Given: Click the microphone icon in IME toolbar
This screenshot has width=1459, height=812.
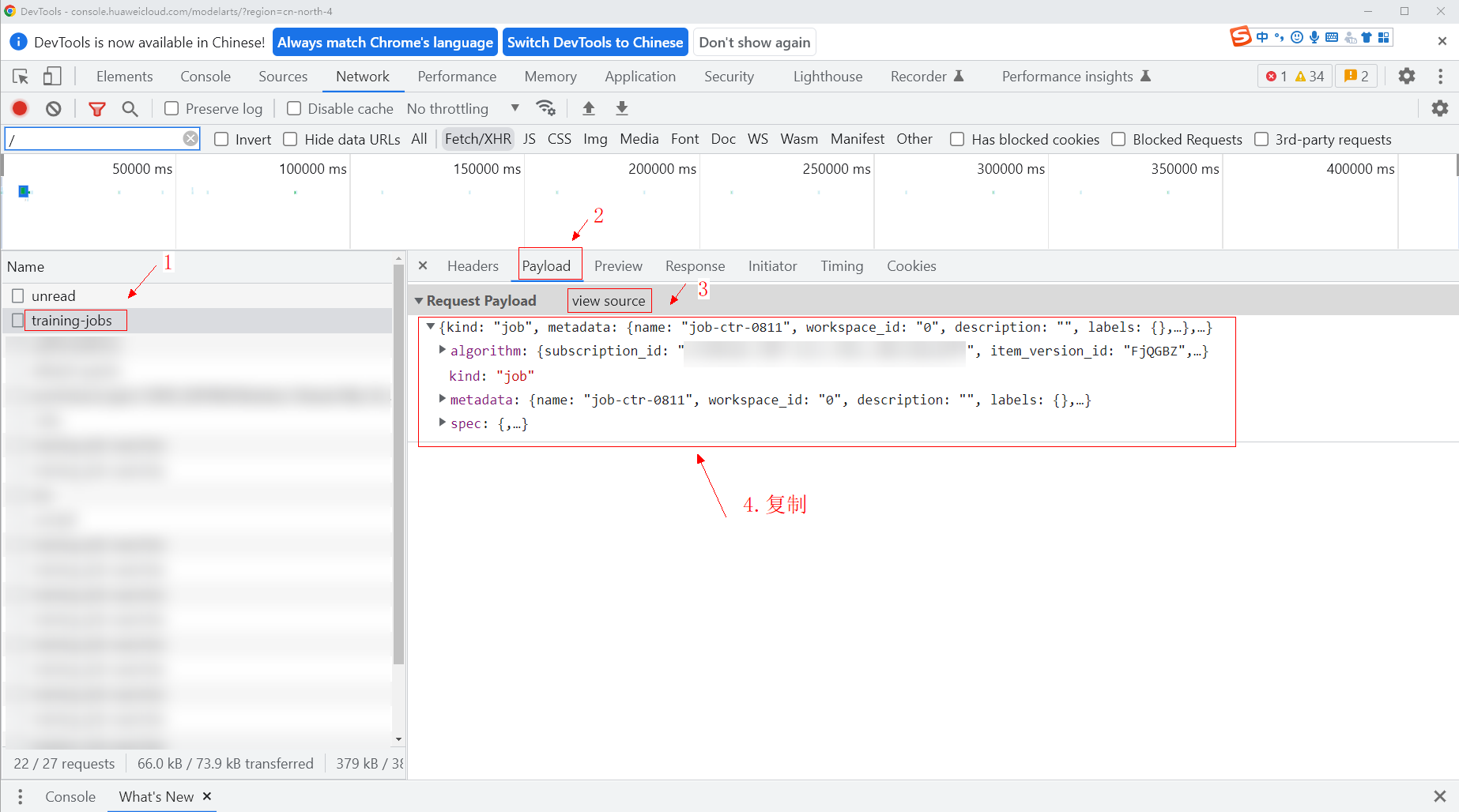Looking at the screenshot, I should [1314, 37].
